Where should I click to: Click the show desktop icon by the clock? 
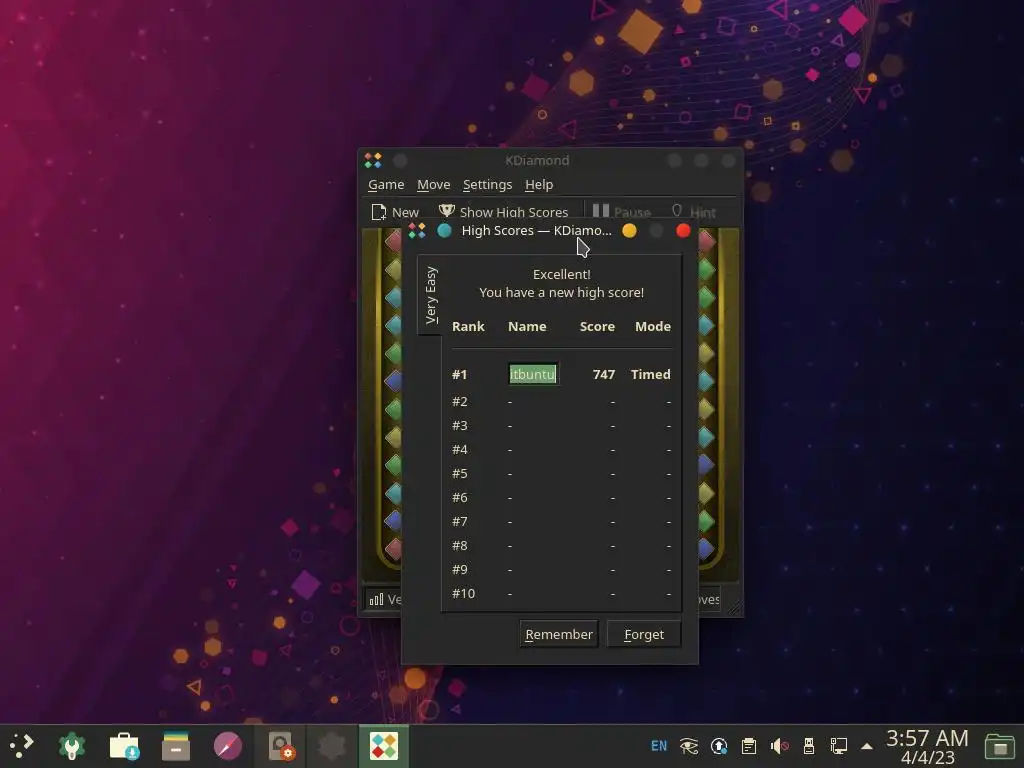pos(999,746)
